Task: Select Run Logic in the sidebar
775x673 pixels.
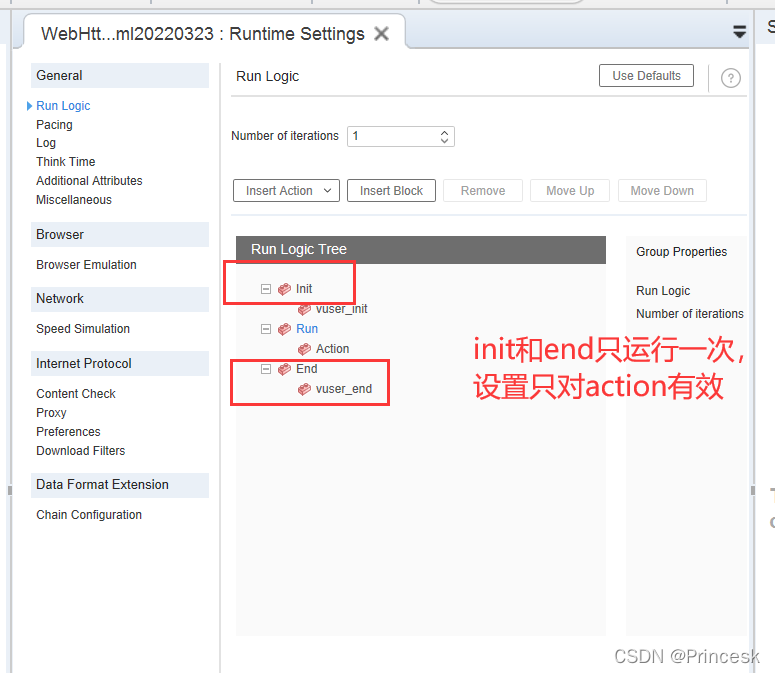Action: tap(63, 106)
